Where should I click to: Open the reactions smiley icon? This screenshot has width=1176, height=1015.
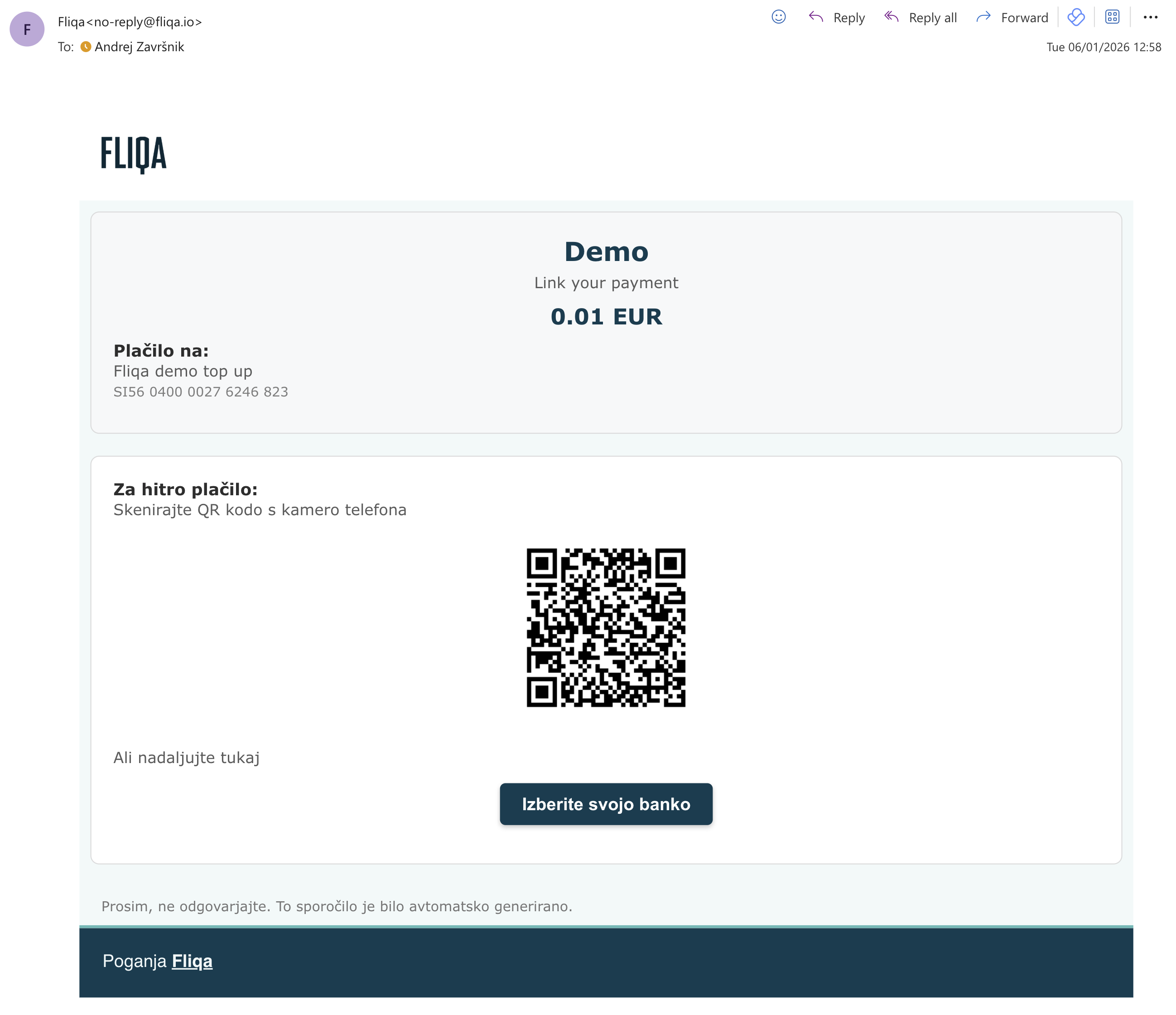coord(778,17)
